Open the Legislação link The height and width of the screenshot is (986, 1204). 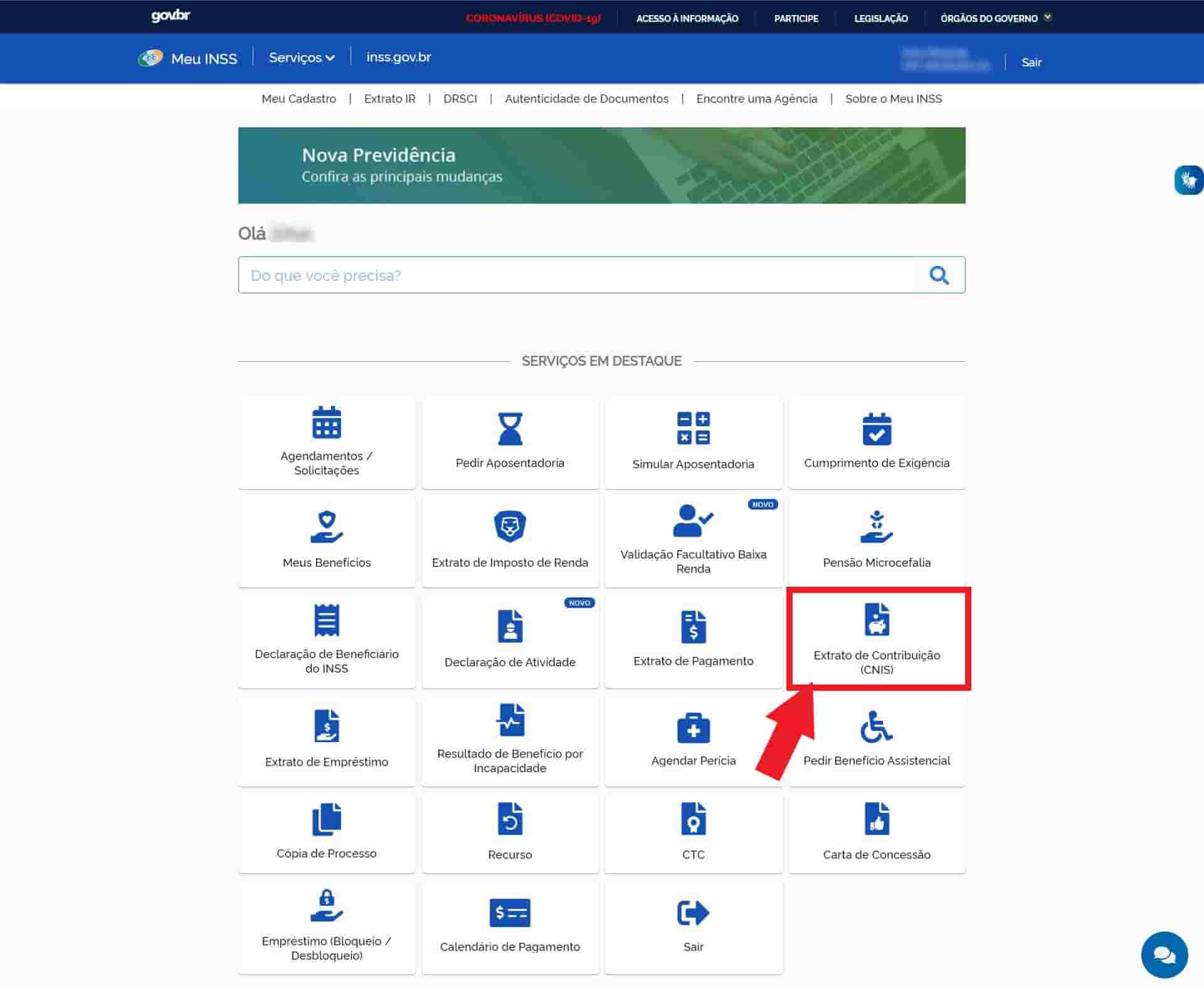[x=880, y=18]
